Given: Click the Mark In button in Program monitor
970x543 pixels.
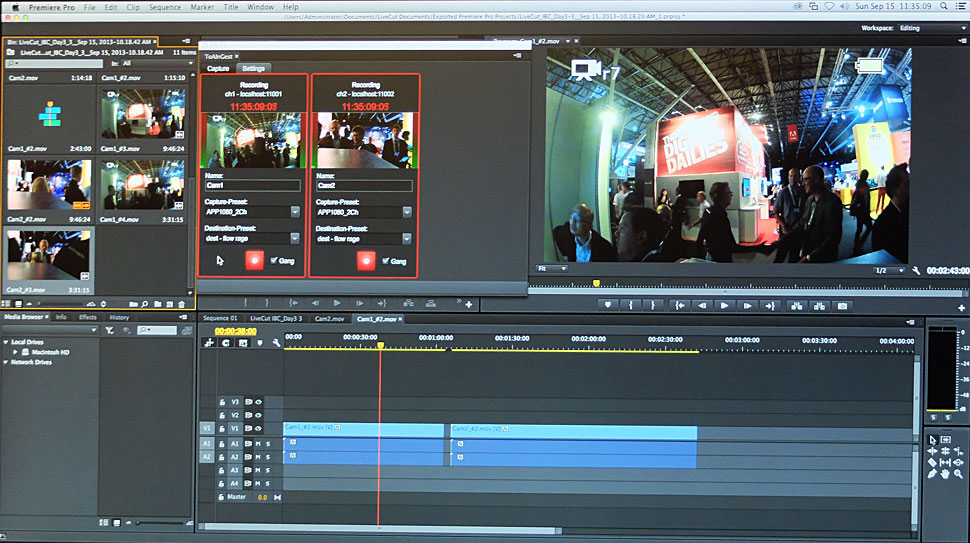Looking at the screenshot, I should [x=631, y=305].
